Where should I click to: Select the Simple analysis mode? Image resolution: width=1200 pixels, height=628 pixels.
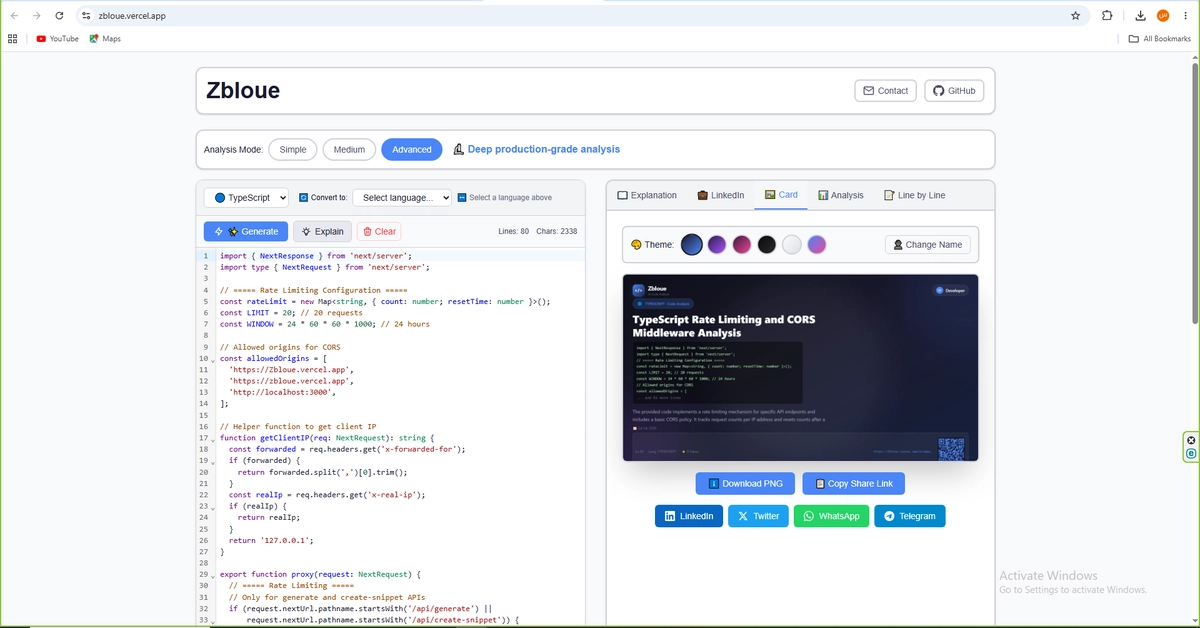(293, 149)
